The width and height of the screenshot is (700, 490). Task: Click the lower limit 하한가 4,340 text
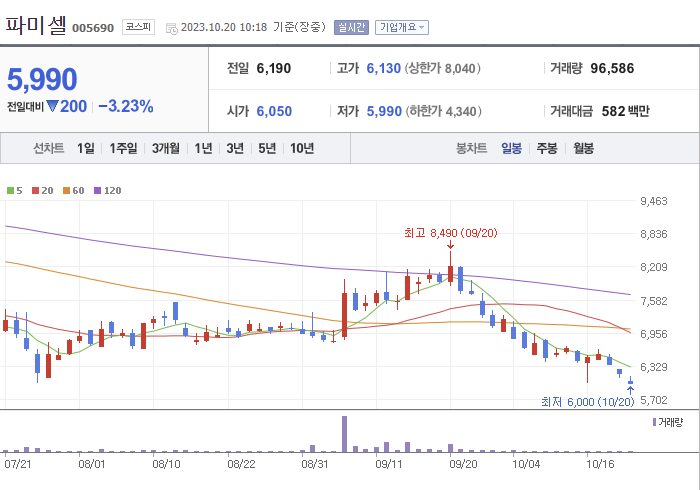(443, 111)
